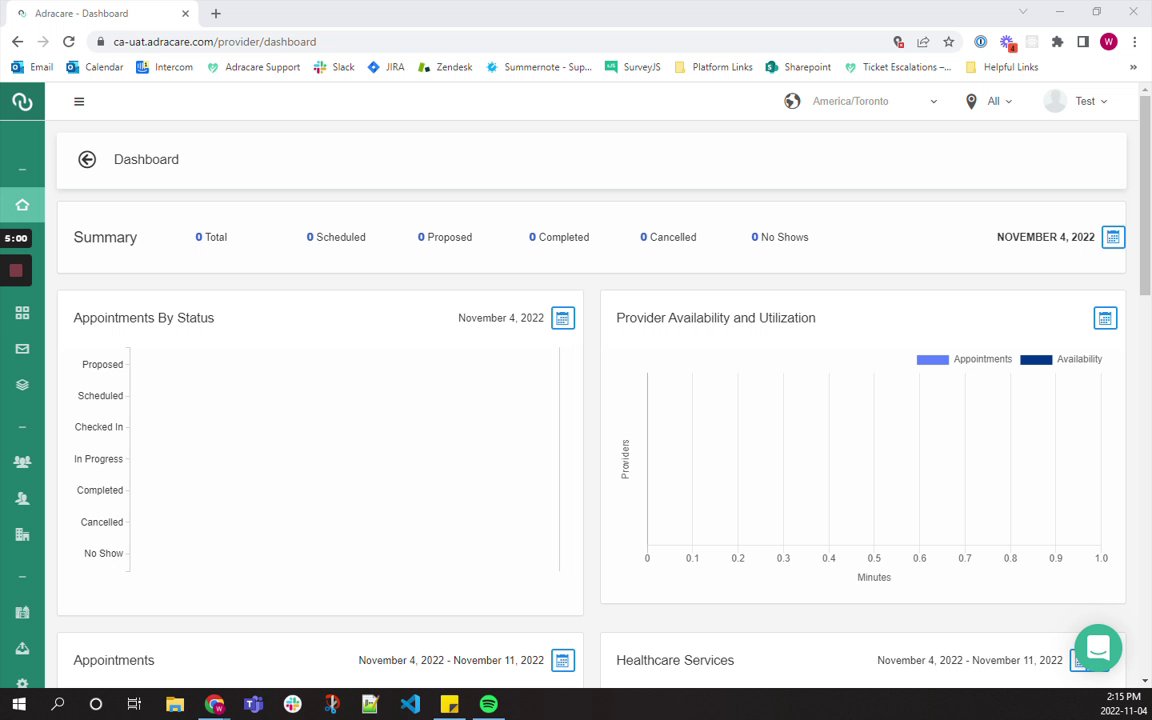Open Visual Studio Code from taskbar
Viewport: 1152px width, 720px height.
[410, 704]
